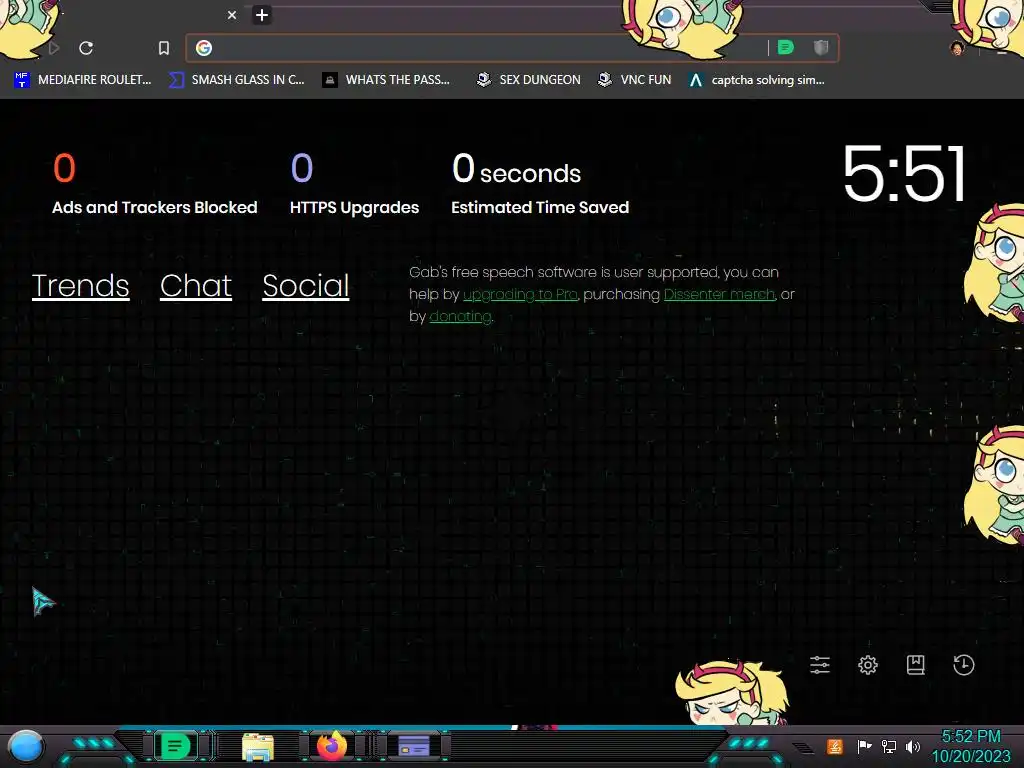Open the VNC FUN bookmark
The width and height of the screenshot is (1024, 768).
[x=634, y=80]
